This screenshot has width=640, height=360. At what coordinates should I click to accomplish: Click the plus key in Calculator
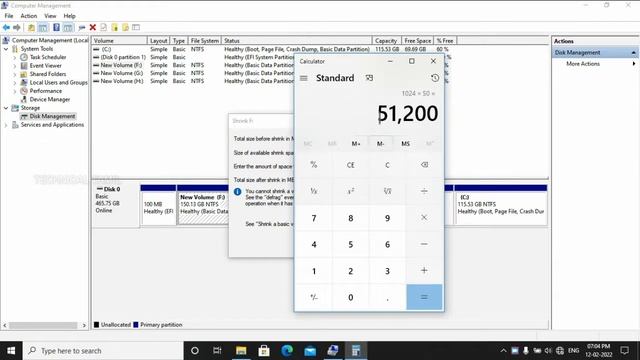424,271
